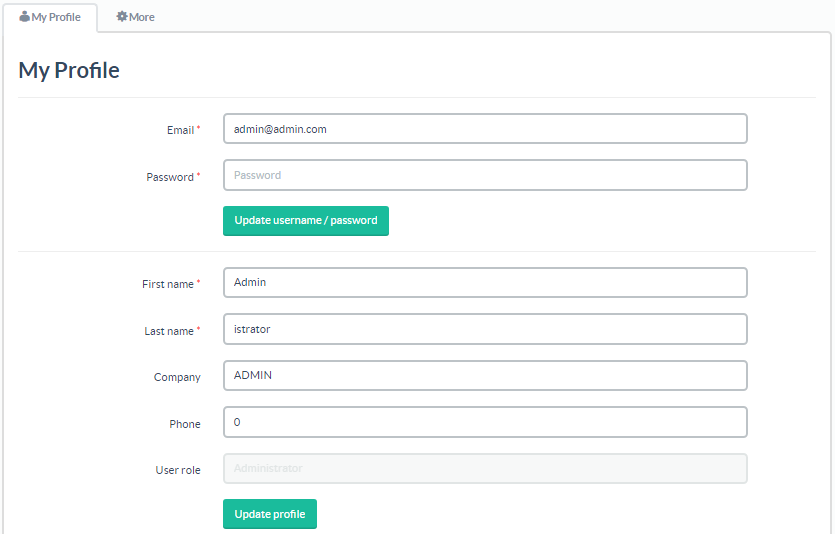Image resolution: width=835 pixels, height=534 pixels.
Task: Focus the Phone number input
Action: click(x=485, y=422)
